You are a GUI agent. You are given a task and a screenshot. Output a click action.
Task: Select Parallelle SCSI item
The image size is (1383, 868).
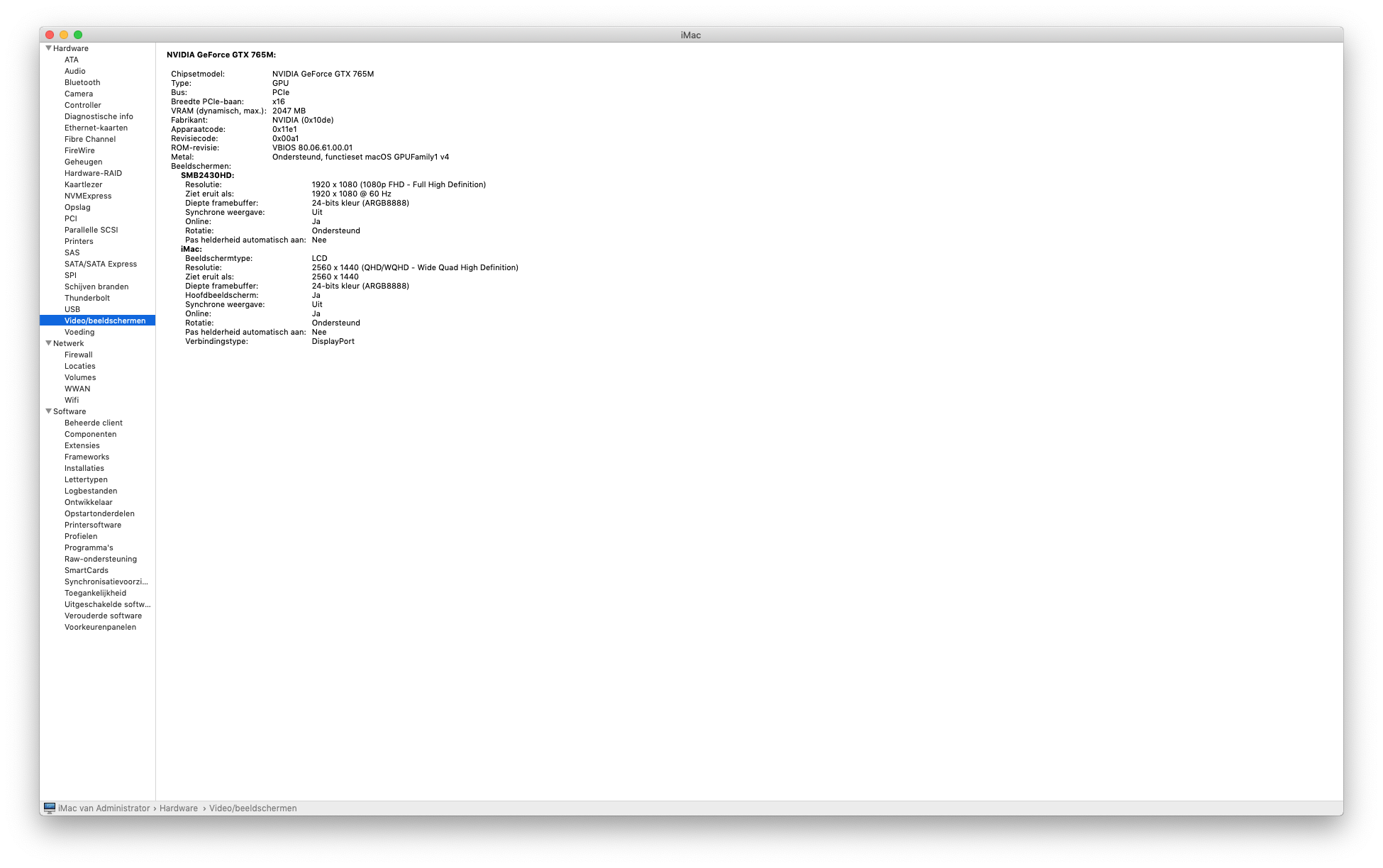(91, 230)
